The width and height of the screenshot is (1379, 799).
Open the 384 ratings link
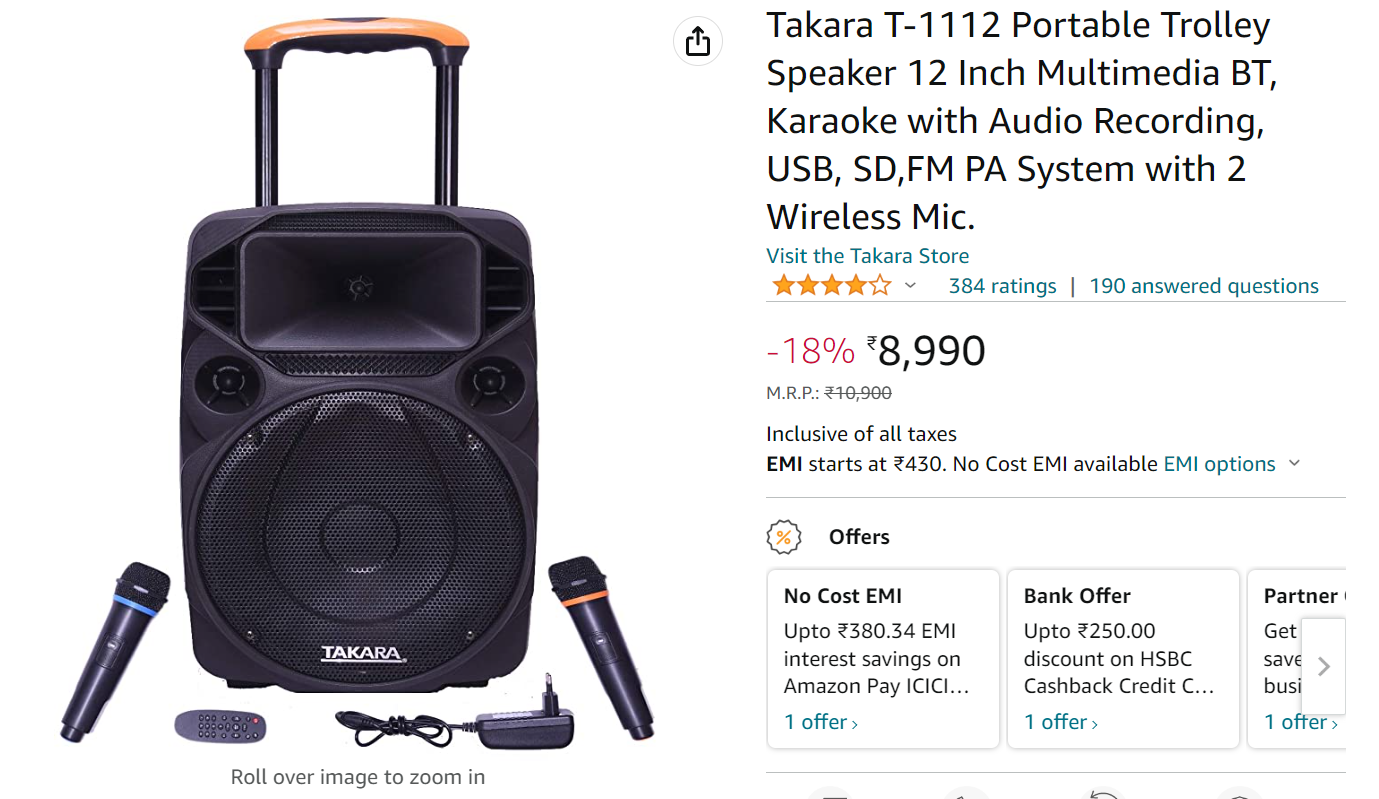(1002, 286)
